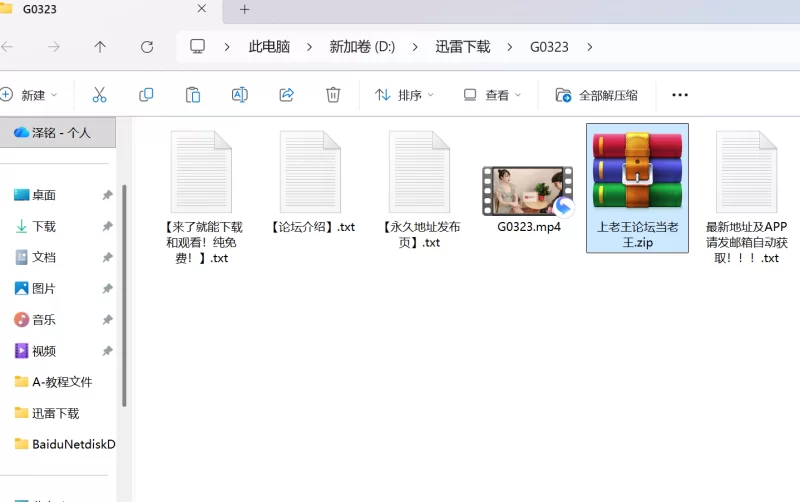Unpin 音乐 using its pin icon
800x502 pixels.
[107, 319]
